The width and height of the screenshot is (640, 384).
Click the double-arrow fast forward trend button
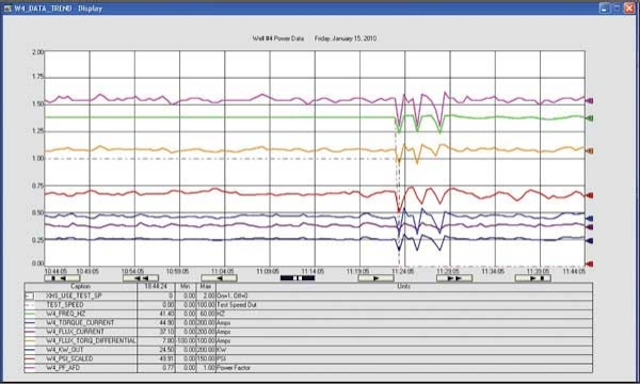tap(454, 278)
